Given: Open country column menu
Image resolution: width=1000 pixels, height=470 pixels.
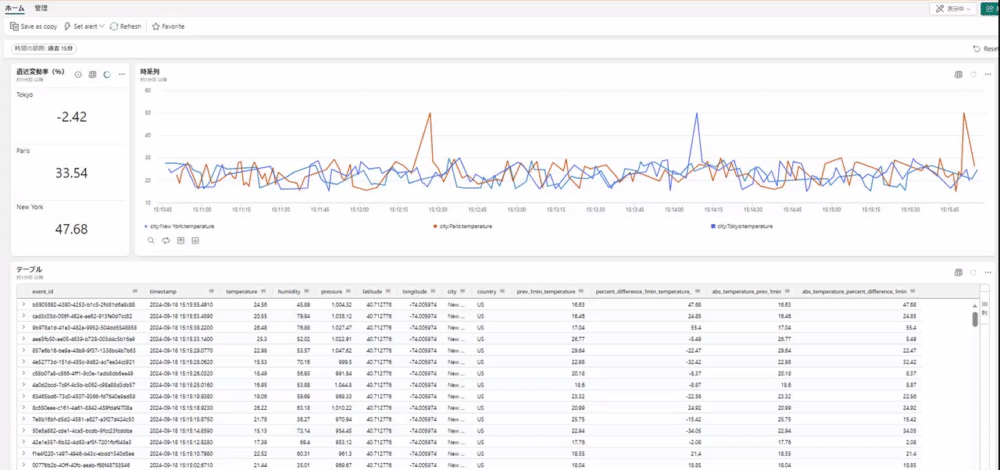Looking at the screenshot, I should click(x=502, y=291).
